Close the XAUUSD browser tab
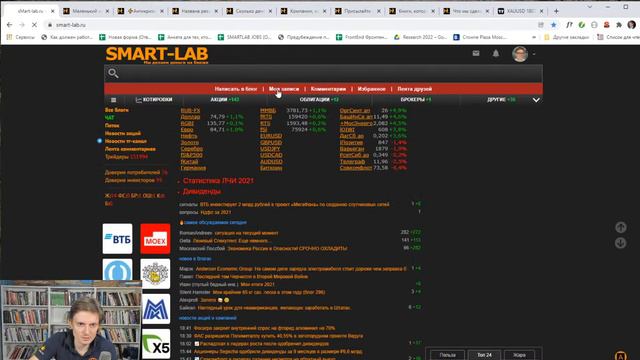This screenshot has width=640, height=360. pyautogui.click(x=542, y=11)
